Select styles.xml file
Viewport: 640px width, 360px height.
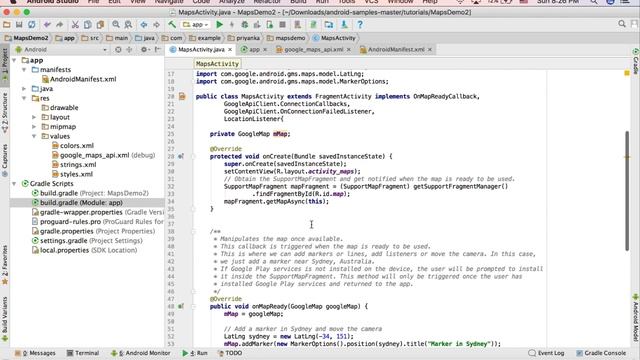72,174
